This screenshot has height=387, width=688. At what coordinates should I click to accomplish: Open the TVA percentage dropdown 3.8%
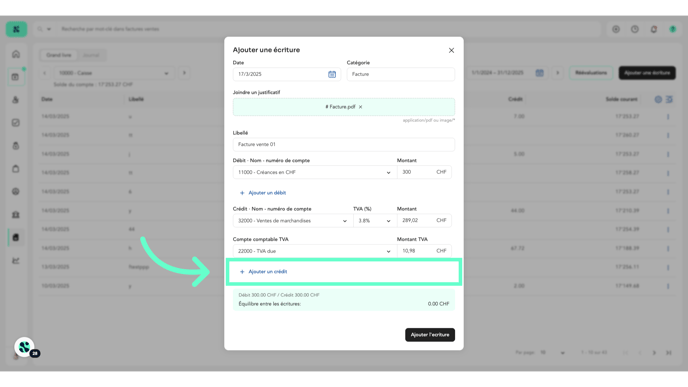pos(374,221)
